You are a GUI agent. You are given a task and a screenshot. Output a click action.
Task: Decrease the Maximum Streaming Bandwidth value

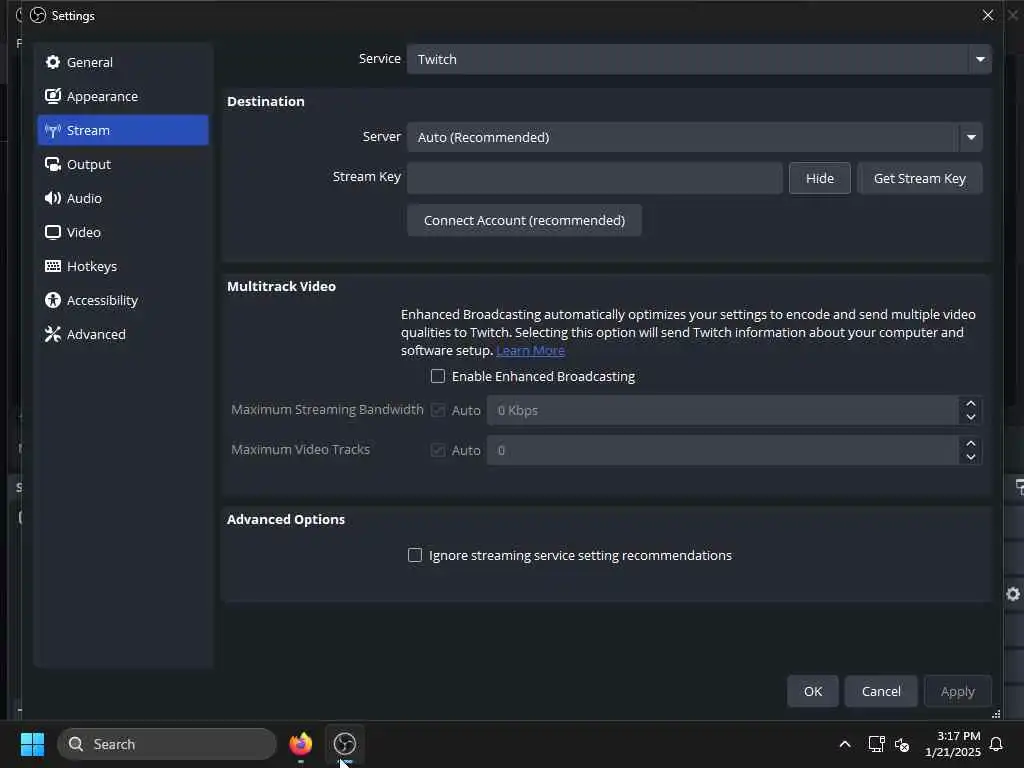tap(970, 417)
